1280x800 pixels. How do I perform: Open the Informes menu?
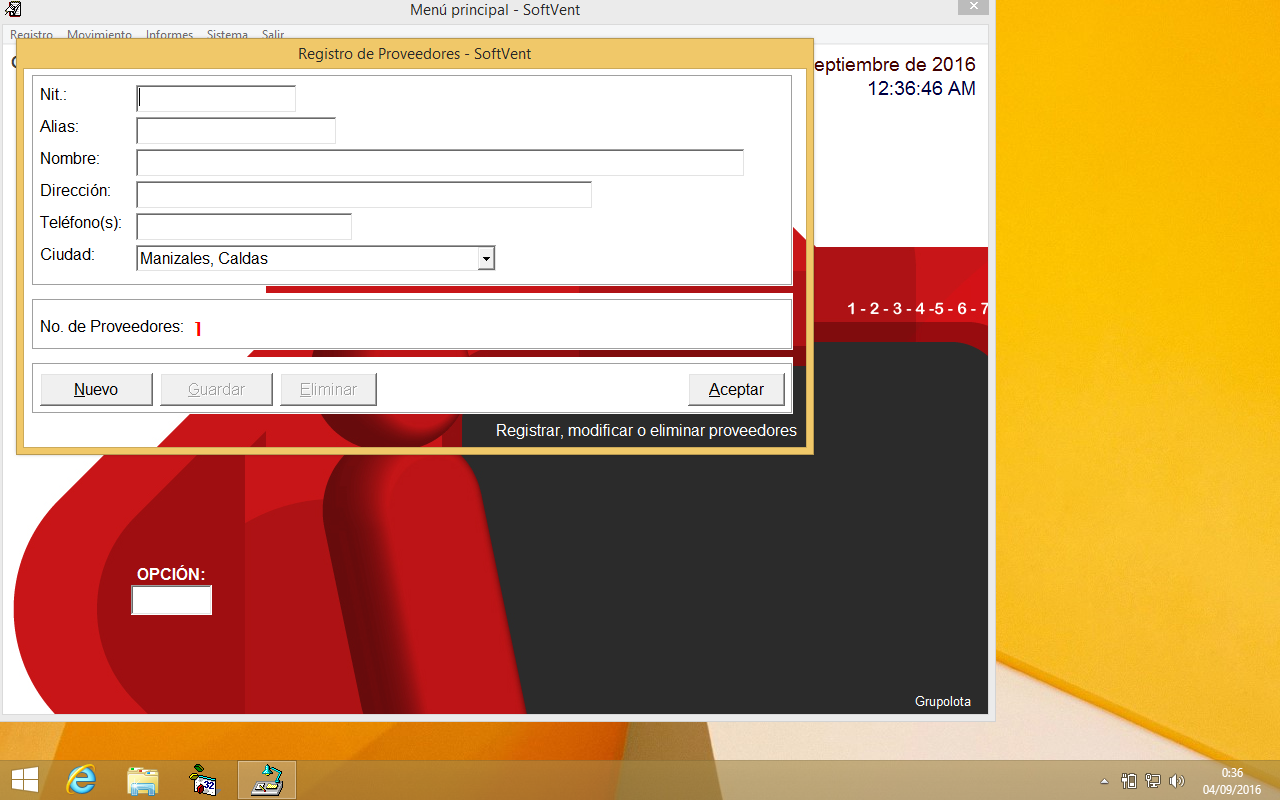pos(169,35)
